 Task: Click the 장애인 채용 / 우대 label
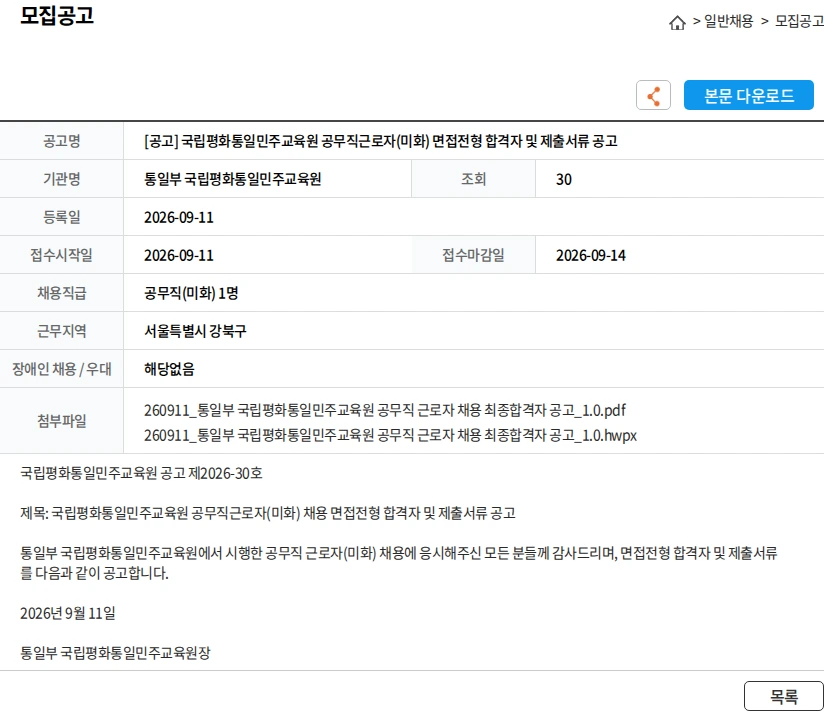(x=61, y=369)
